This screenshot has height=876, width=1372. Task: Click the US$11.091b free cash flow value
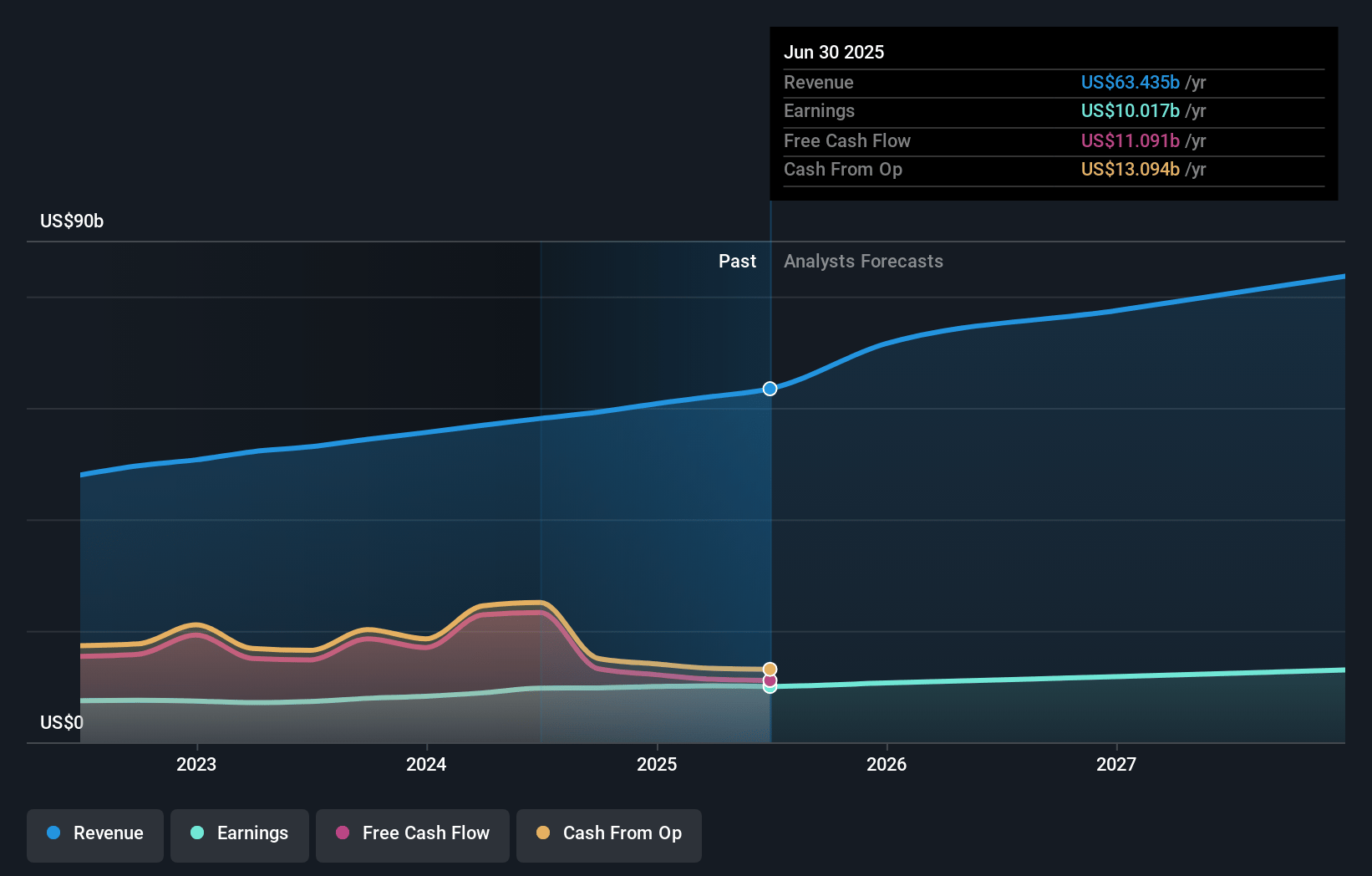1131,140
